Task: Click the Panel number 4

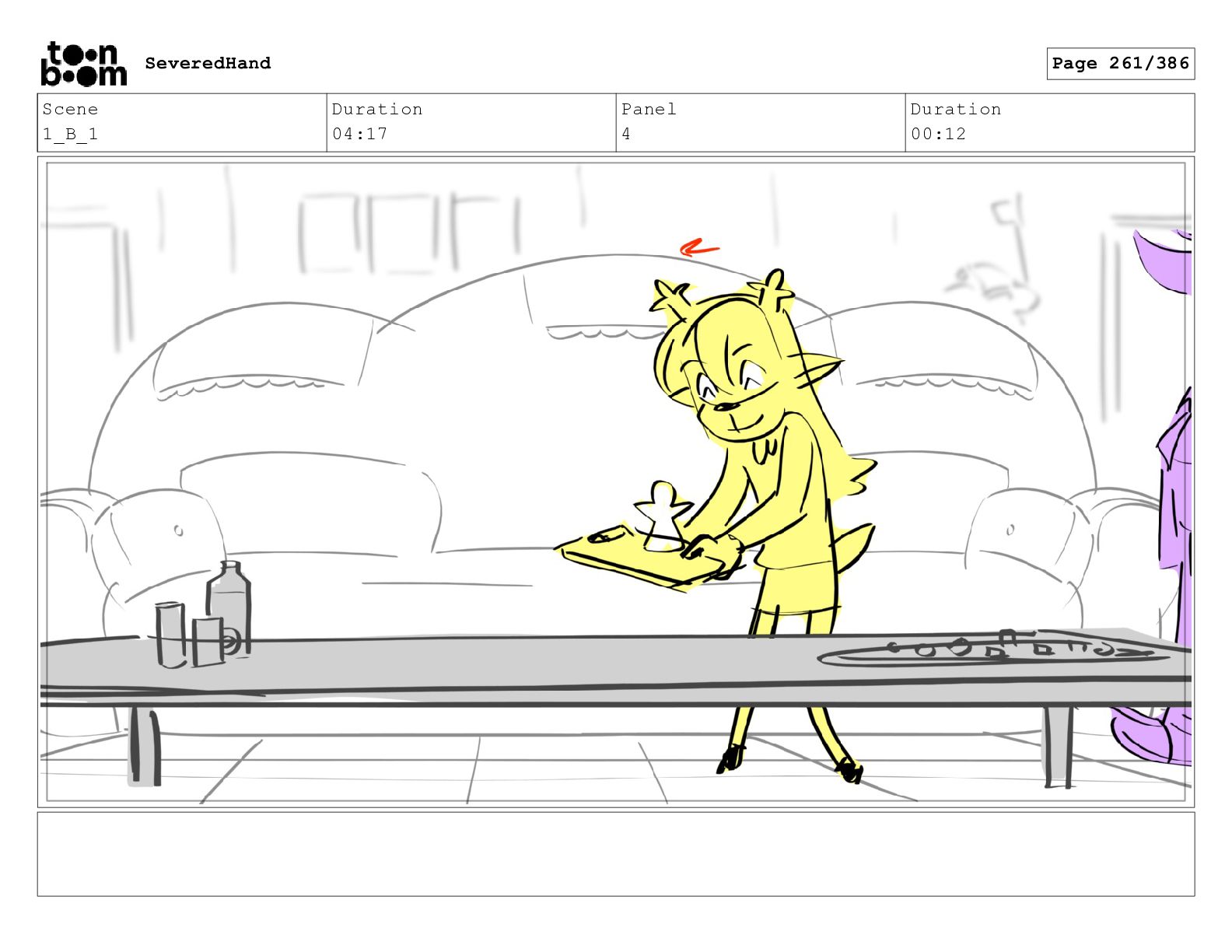Action: pos(626,134)
